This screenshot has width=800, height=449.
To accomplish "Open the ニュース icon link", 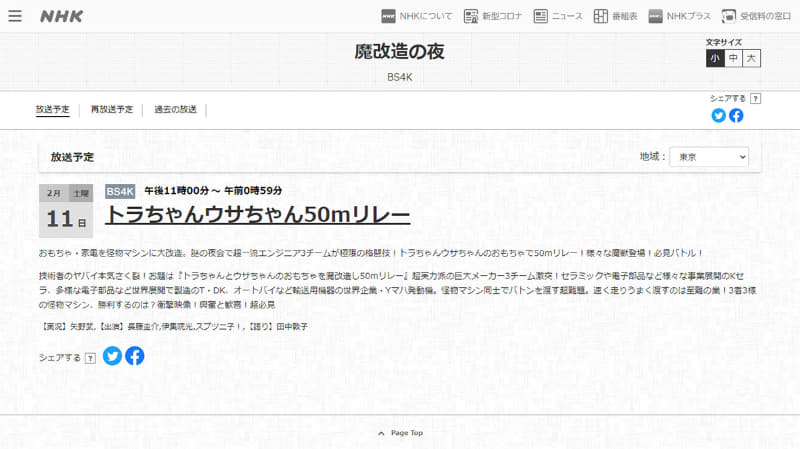I will (x=540, y=16).
